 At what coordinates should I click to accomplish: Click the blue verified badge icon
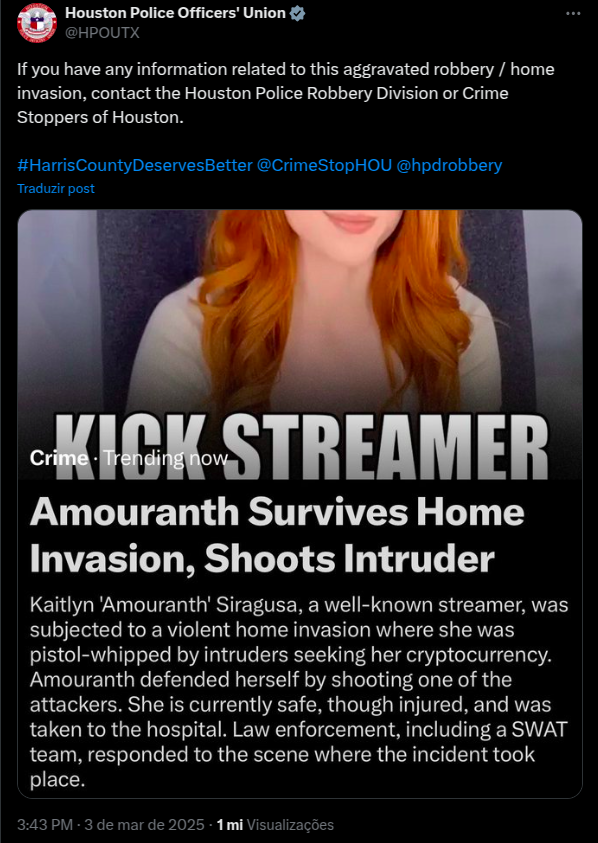[x=297, y=13]
